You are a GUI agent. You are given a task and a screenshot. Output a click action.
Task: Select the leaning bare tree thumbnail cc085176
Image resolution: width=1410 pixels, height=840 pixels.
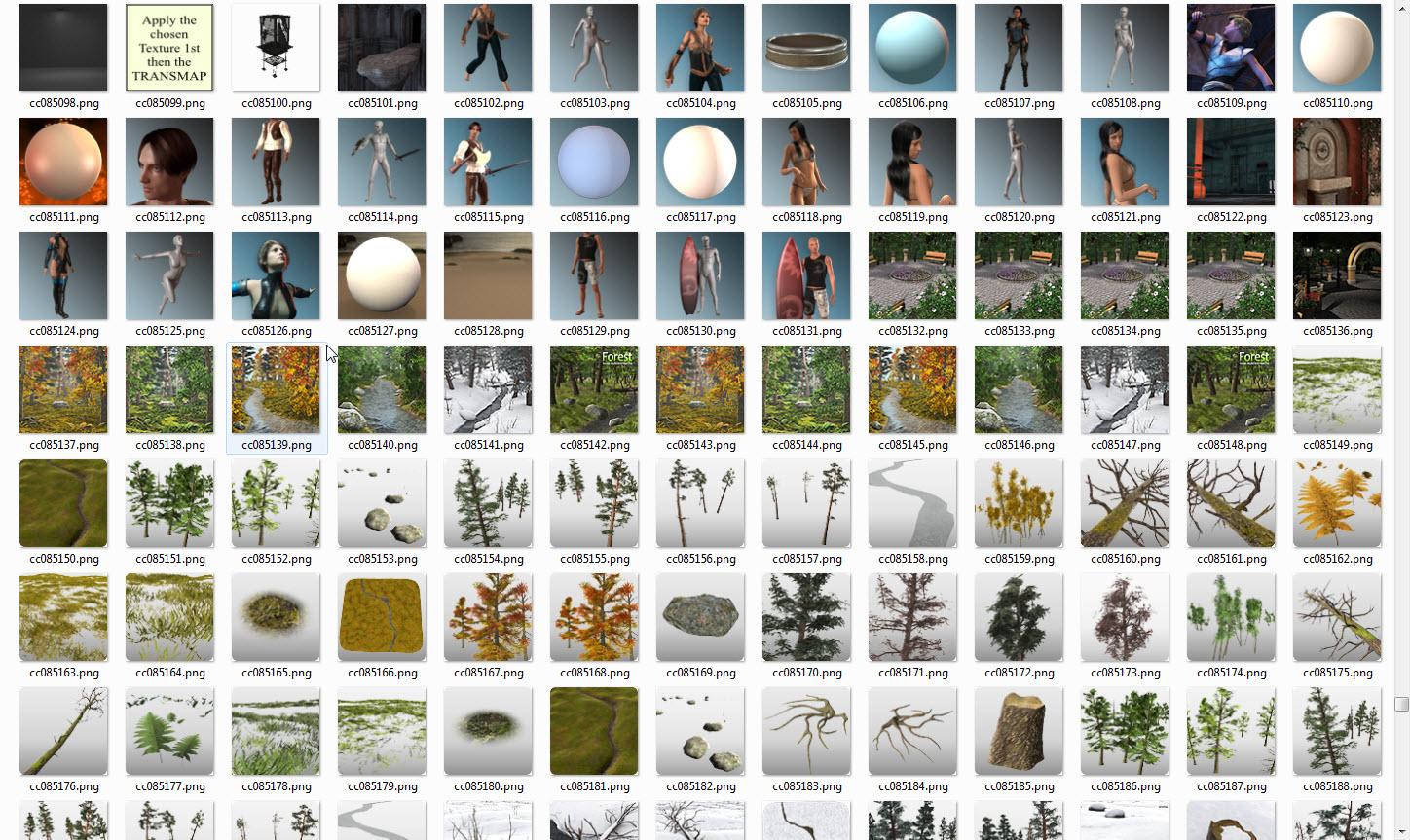[63, 731]
